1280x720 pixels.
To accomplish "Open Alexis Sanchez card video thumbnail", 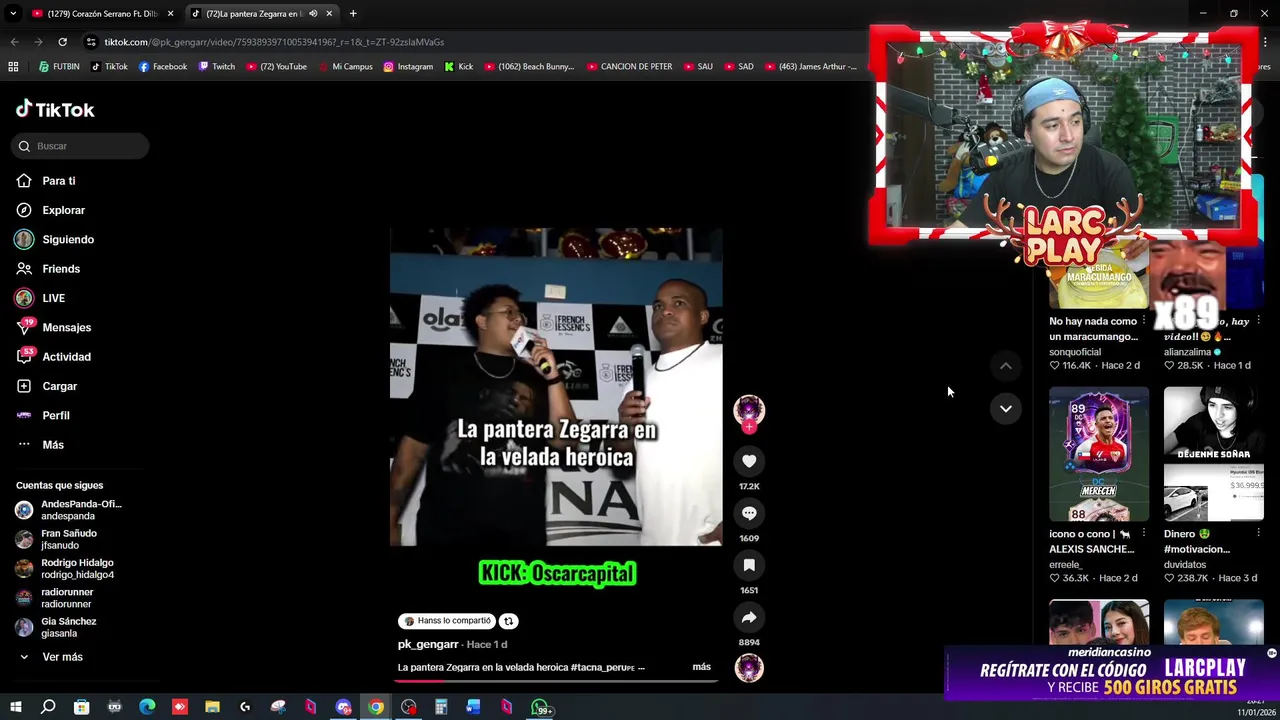I will pyautogui.click(x=1099, y=454).
